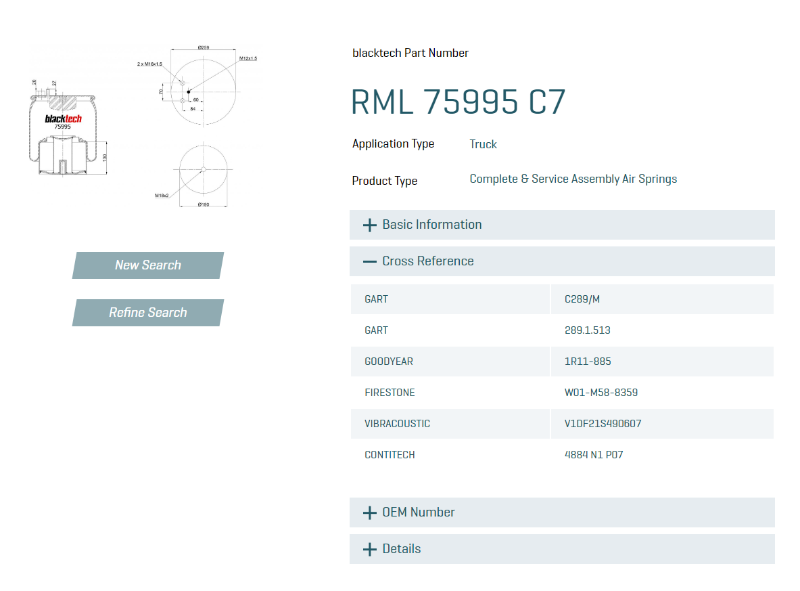This screenshot has width=800, height=591.
Task: Click the plus icon beside Basic Information
Action: pos(369,225)
